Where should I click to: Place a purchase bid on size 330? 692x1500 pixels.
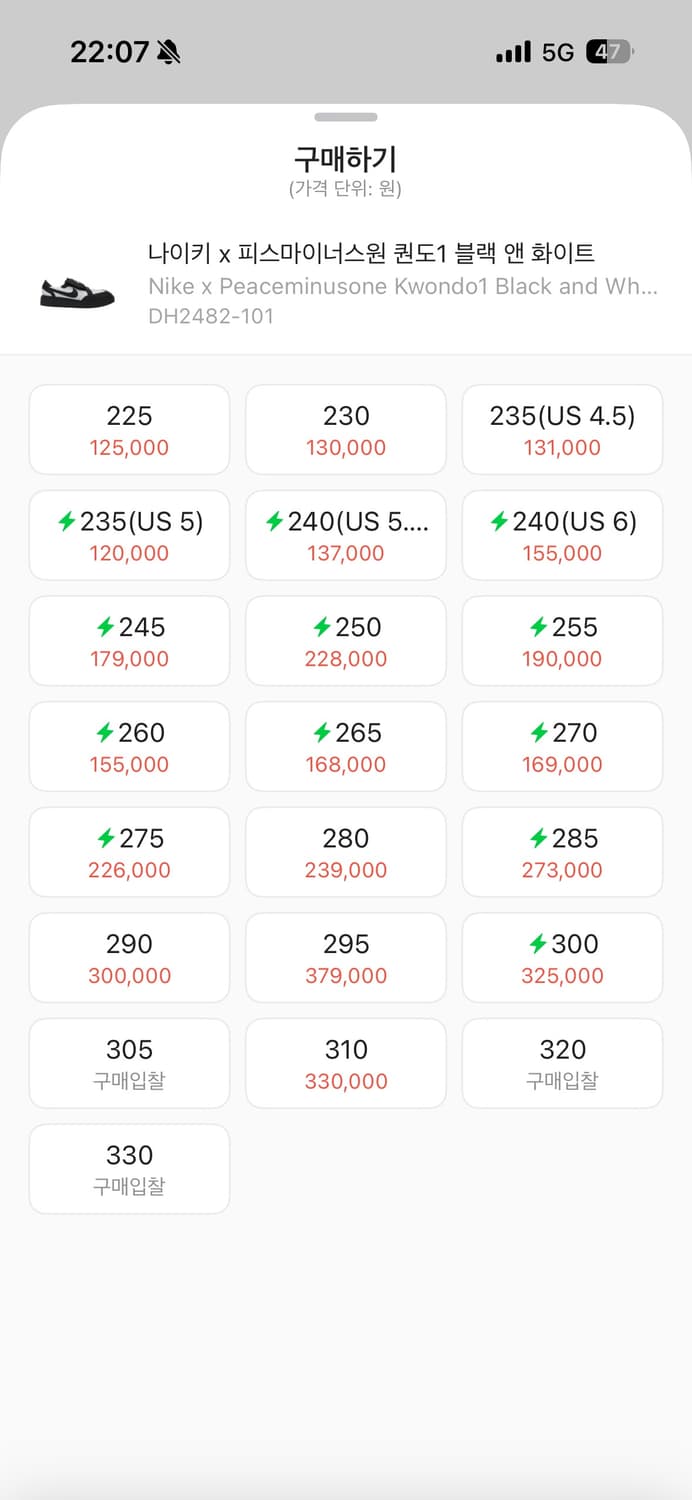pos(129,1169)
